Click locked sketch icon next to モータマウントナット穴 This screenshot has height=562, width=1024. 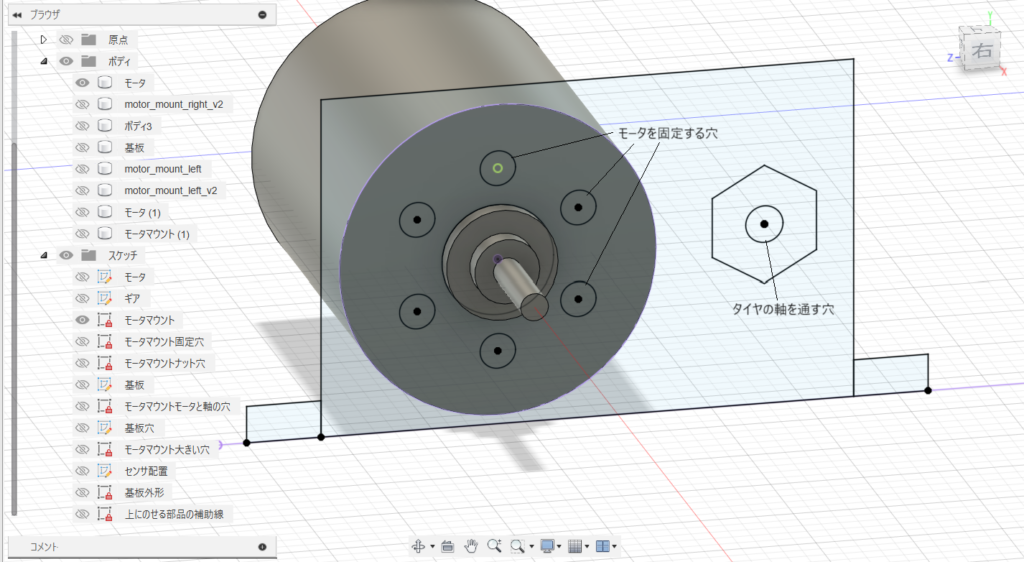pos(104,362)
